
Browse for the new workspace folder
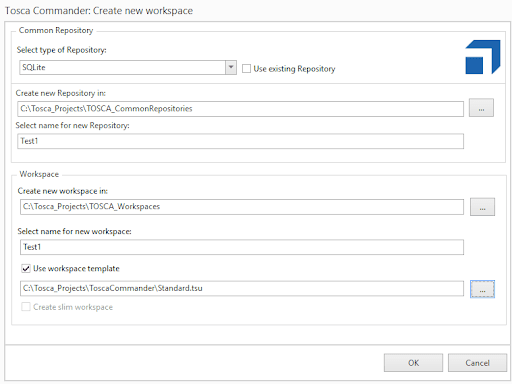[482, 207]
